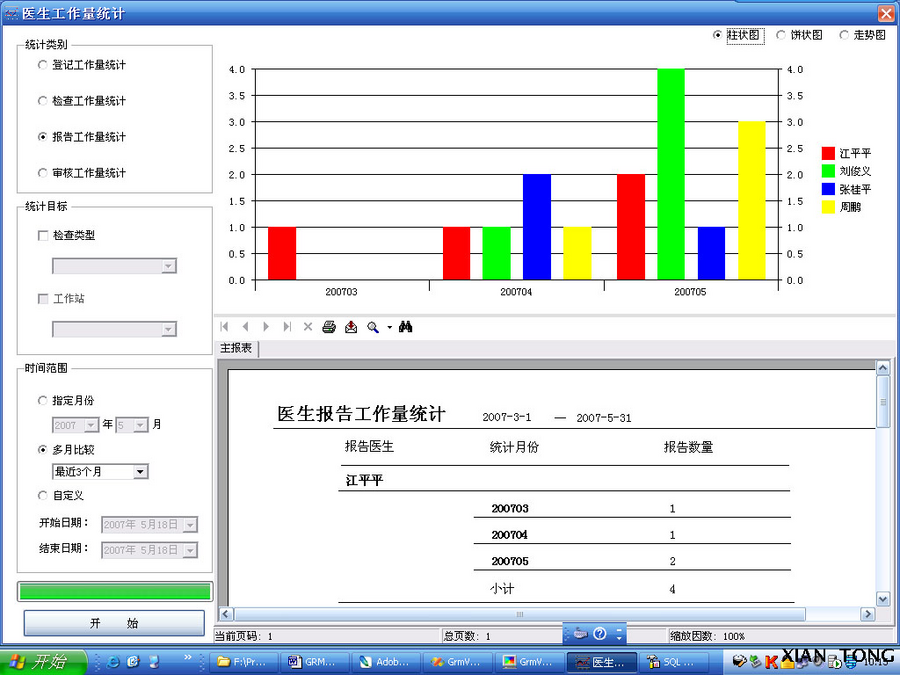Click the 200705 green bar in chart
900x675 pixels.
pos(671,174)
